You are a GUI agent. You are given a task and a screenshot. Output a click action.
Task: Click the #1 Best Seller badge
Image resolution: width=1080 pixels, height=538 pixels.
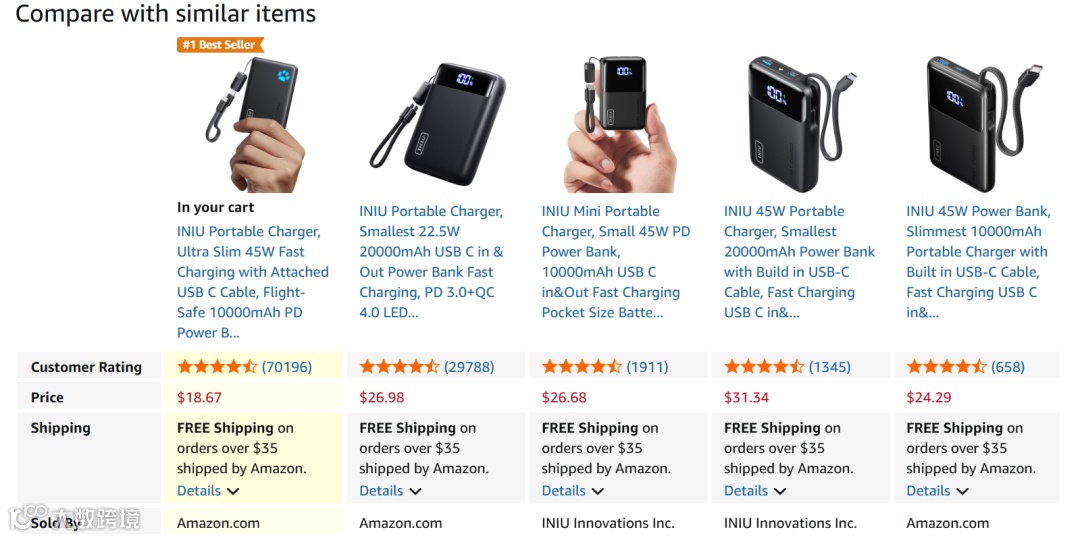(220, 45)
